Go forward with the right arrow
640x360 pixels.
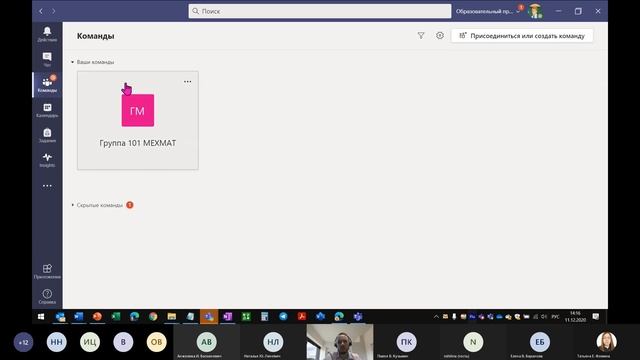coord(53,11)
